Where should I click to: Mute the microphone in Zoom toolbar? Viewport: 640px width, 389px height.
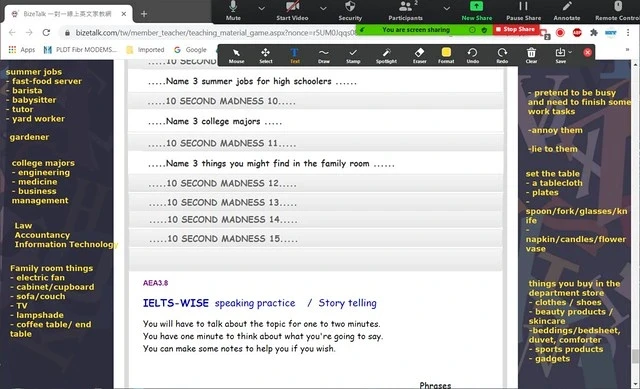point(233,11)
